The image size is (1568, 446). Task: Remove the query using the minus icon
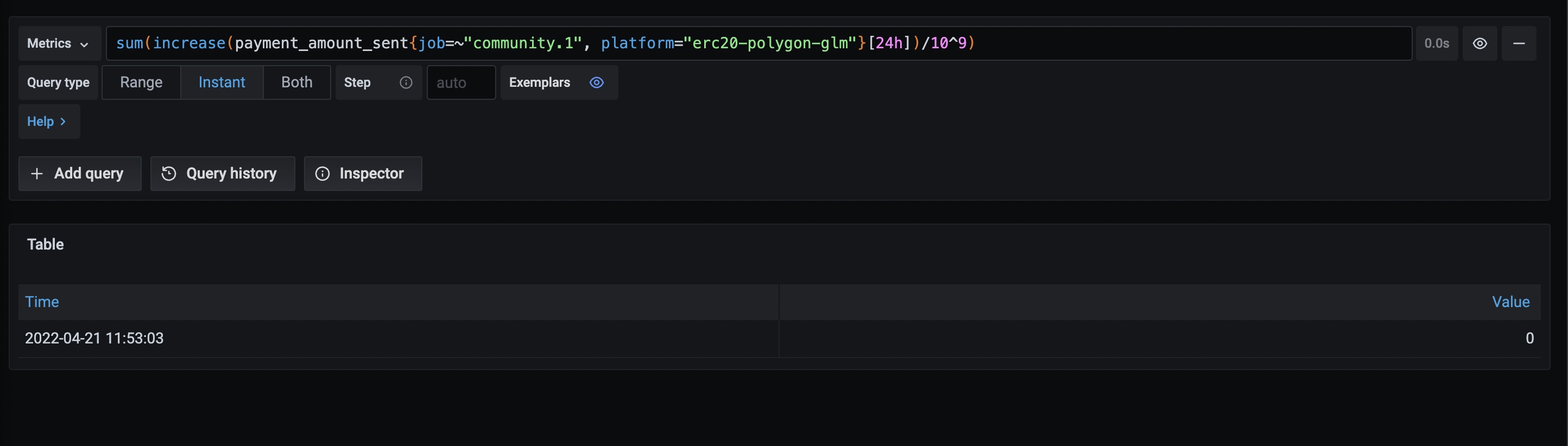click(1519, 43)
